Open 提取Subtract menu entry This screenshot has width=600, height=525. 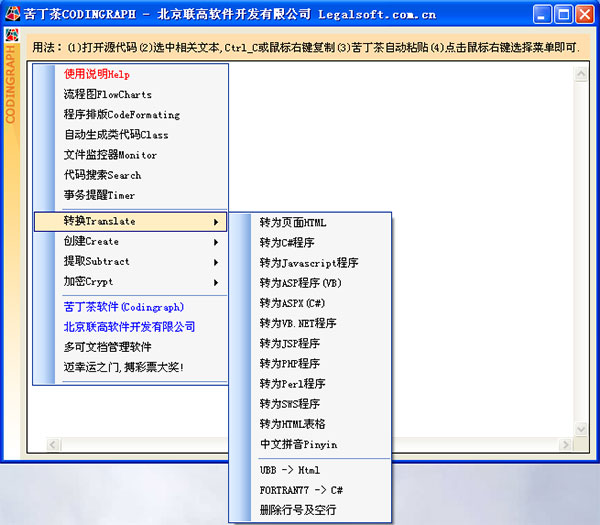pyautogui.click(x=130, y=262)
